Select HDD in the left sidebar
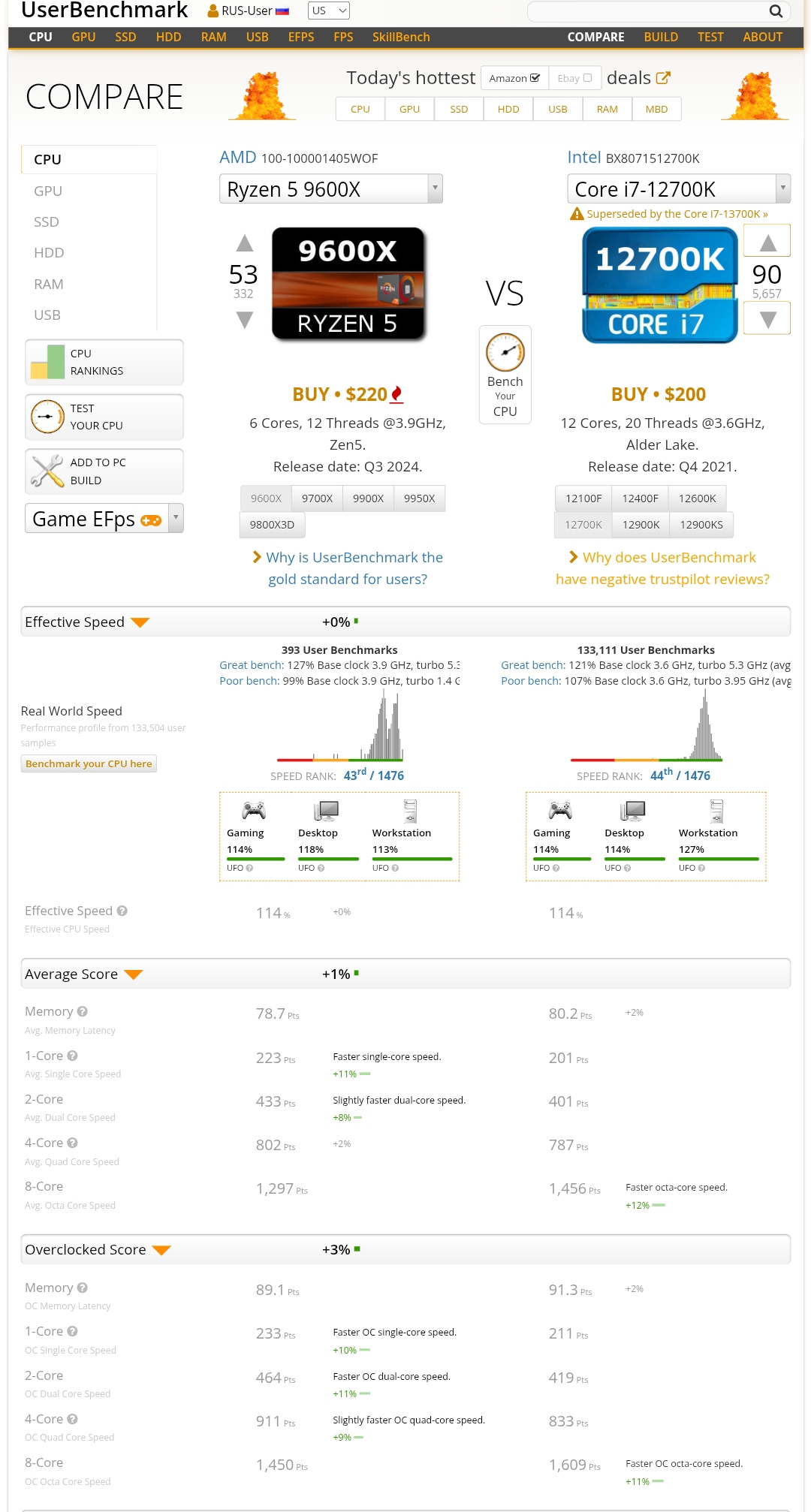 coord(49,252)
